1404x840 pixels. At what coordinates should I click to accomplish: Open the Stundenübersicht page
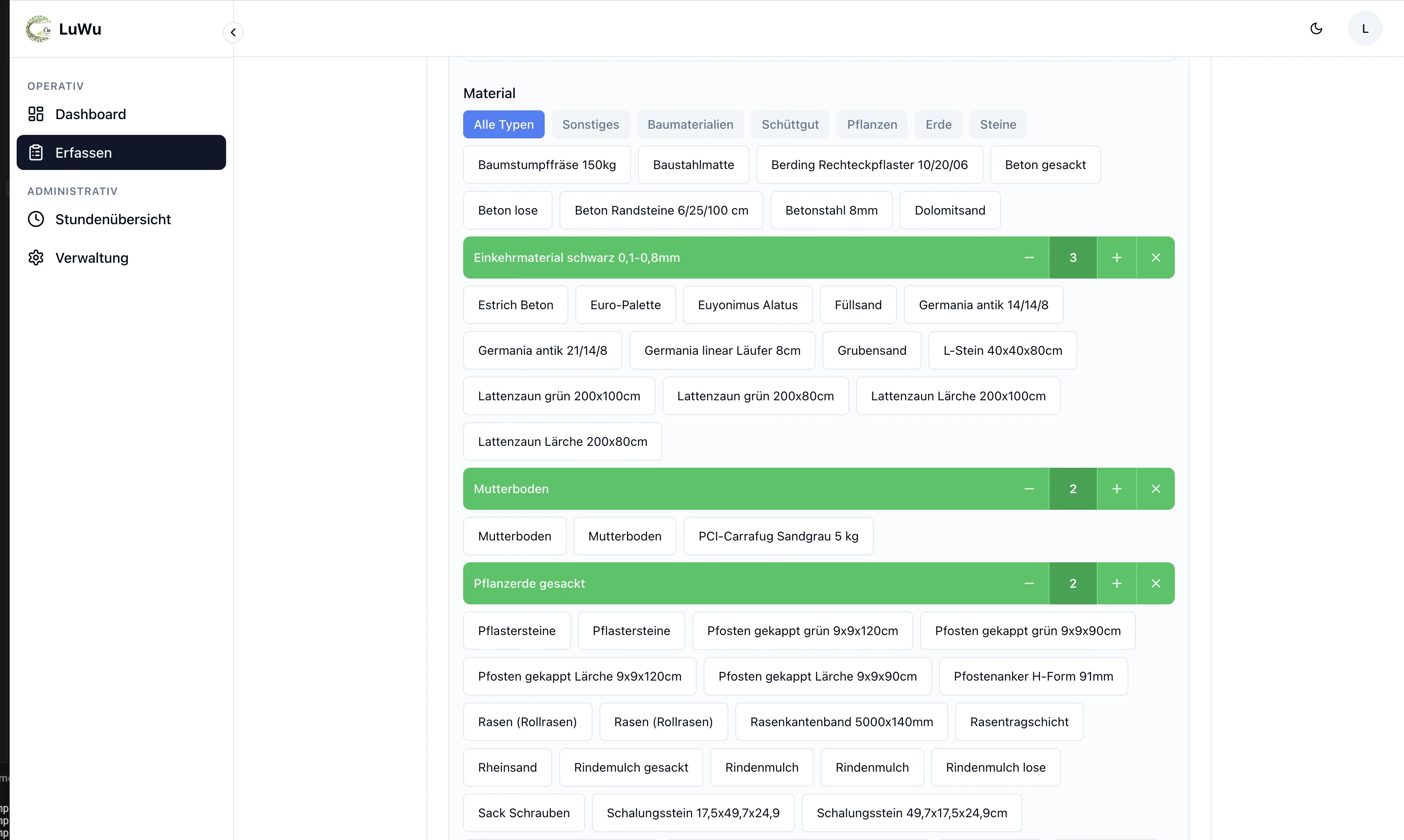click(x=121, y=219)
